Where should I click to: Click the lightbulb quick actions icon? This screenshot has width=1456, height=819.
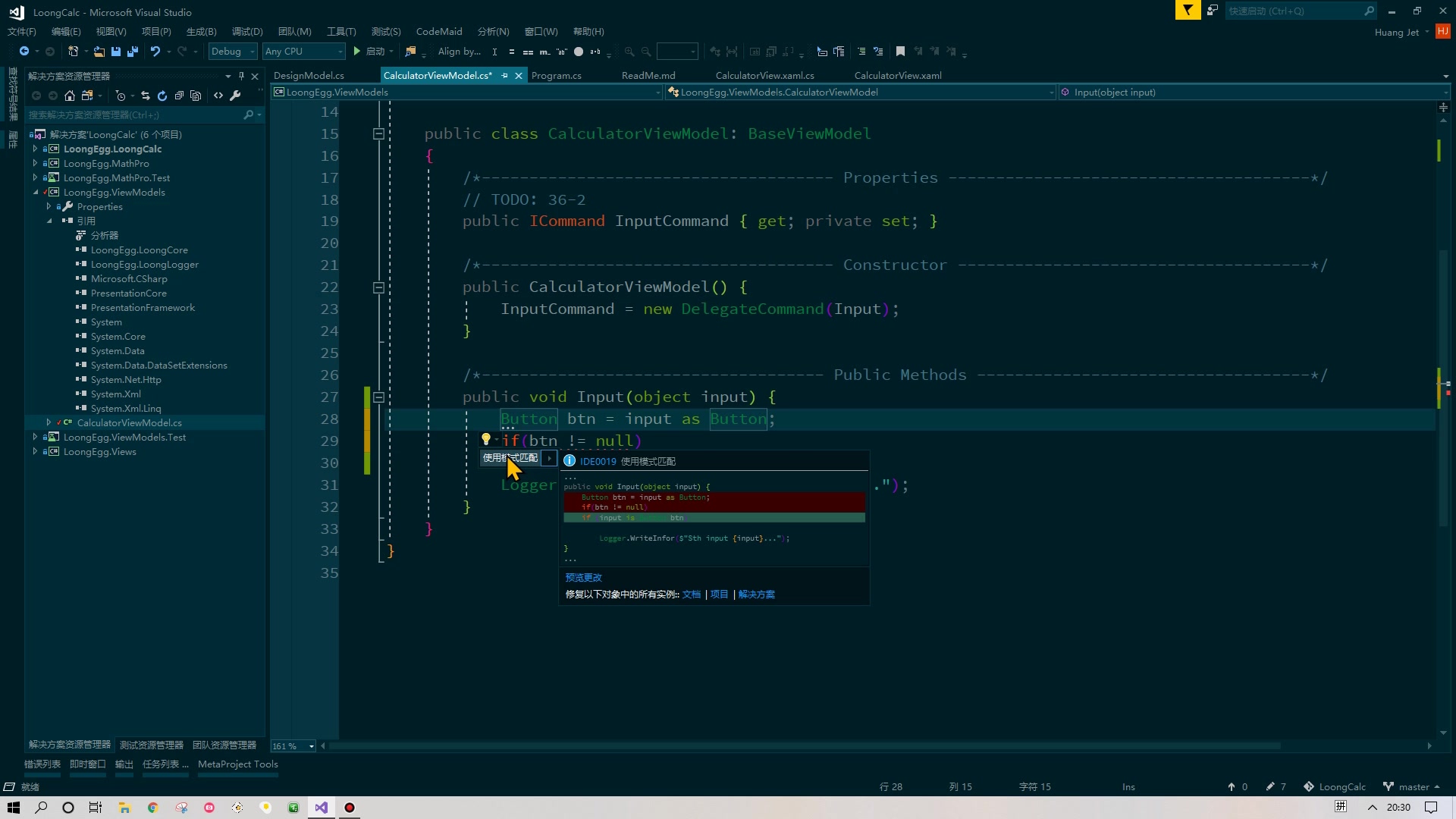click(x=486, y=439)
